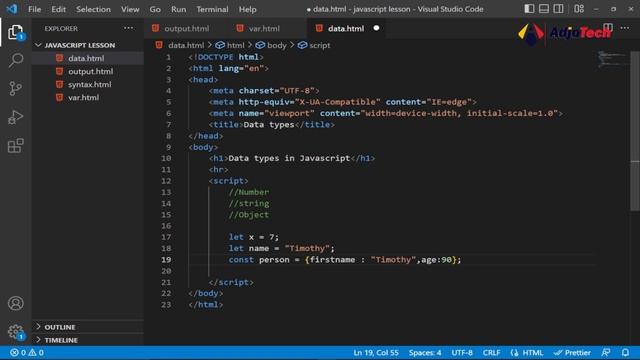Open editor more actions ellipsis
Screen dimensions: 640x360
tap(624, 28)
